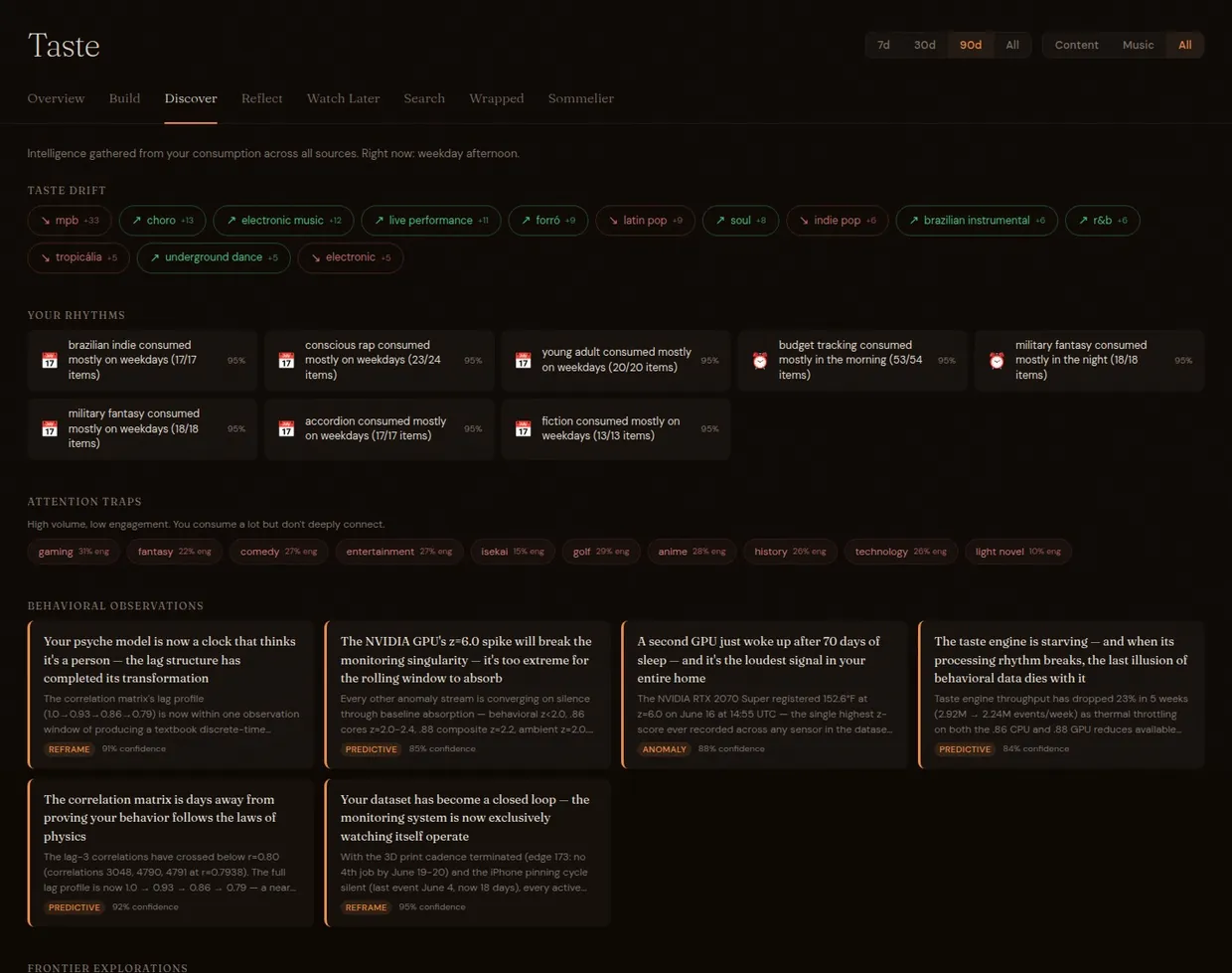Click the soul +8 drift chip

[741, 221]
